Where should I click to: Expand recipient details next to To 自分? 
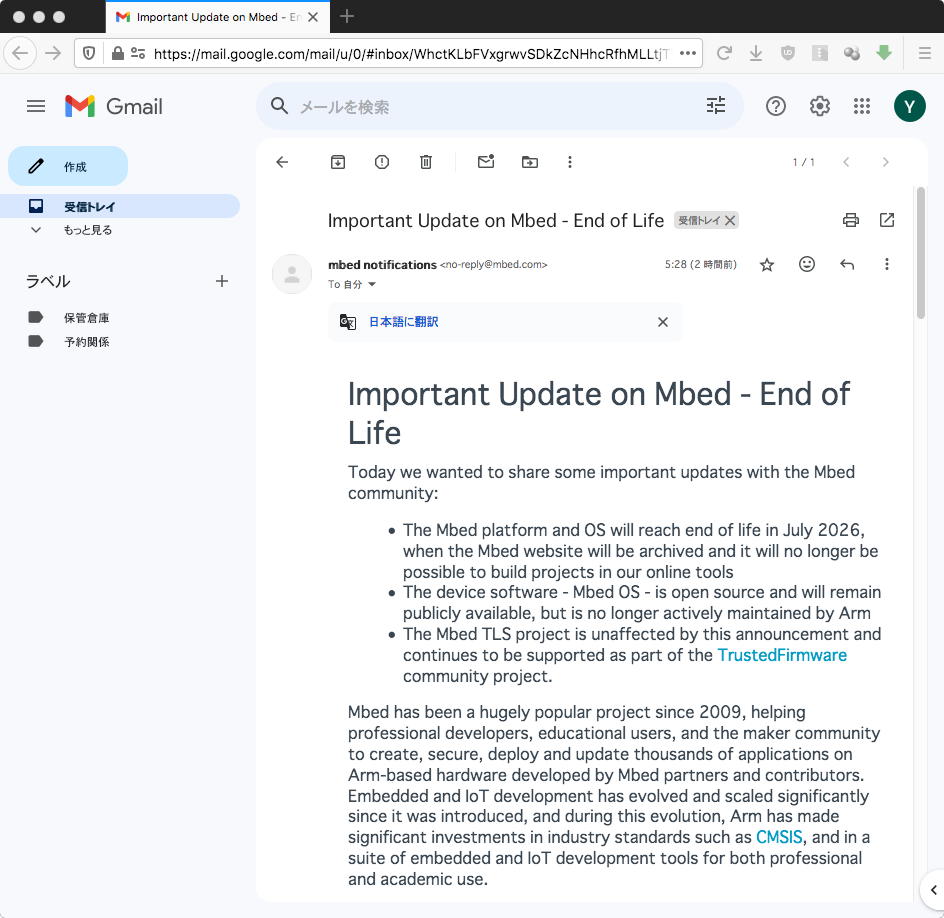point(371,285)
